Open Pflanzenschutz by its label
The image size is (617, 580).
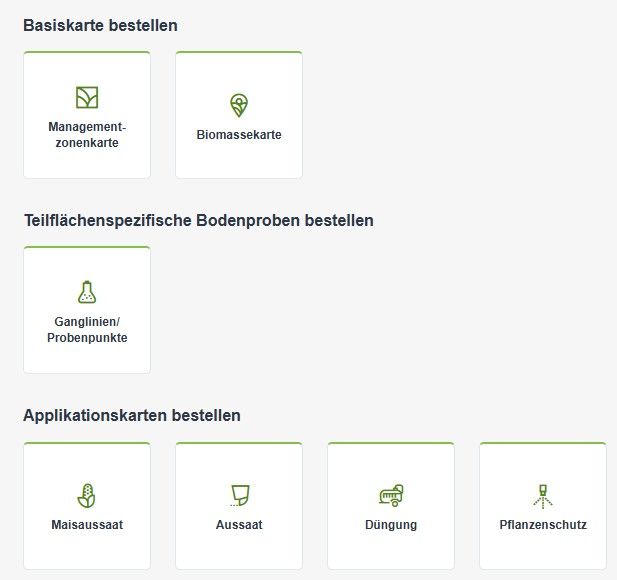coord(543,525)
